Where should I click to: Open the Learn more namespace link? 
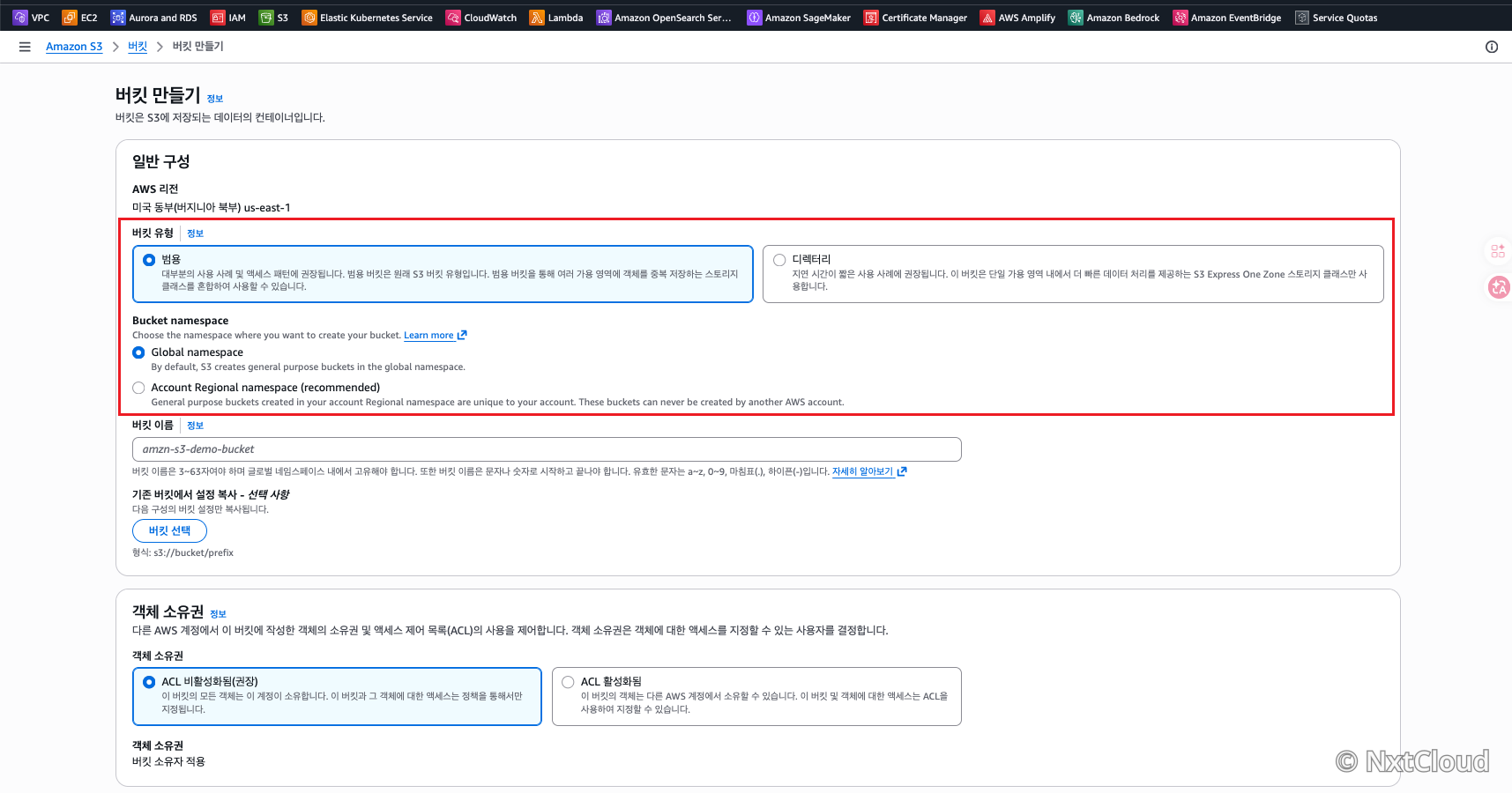pyautogui.click(x=428, y=336)
